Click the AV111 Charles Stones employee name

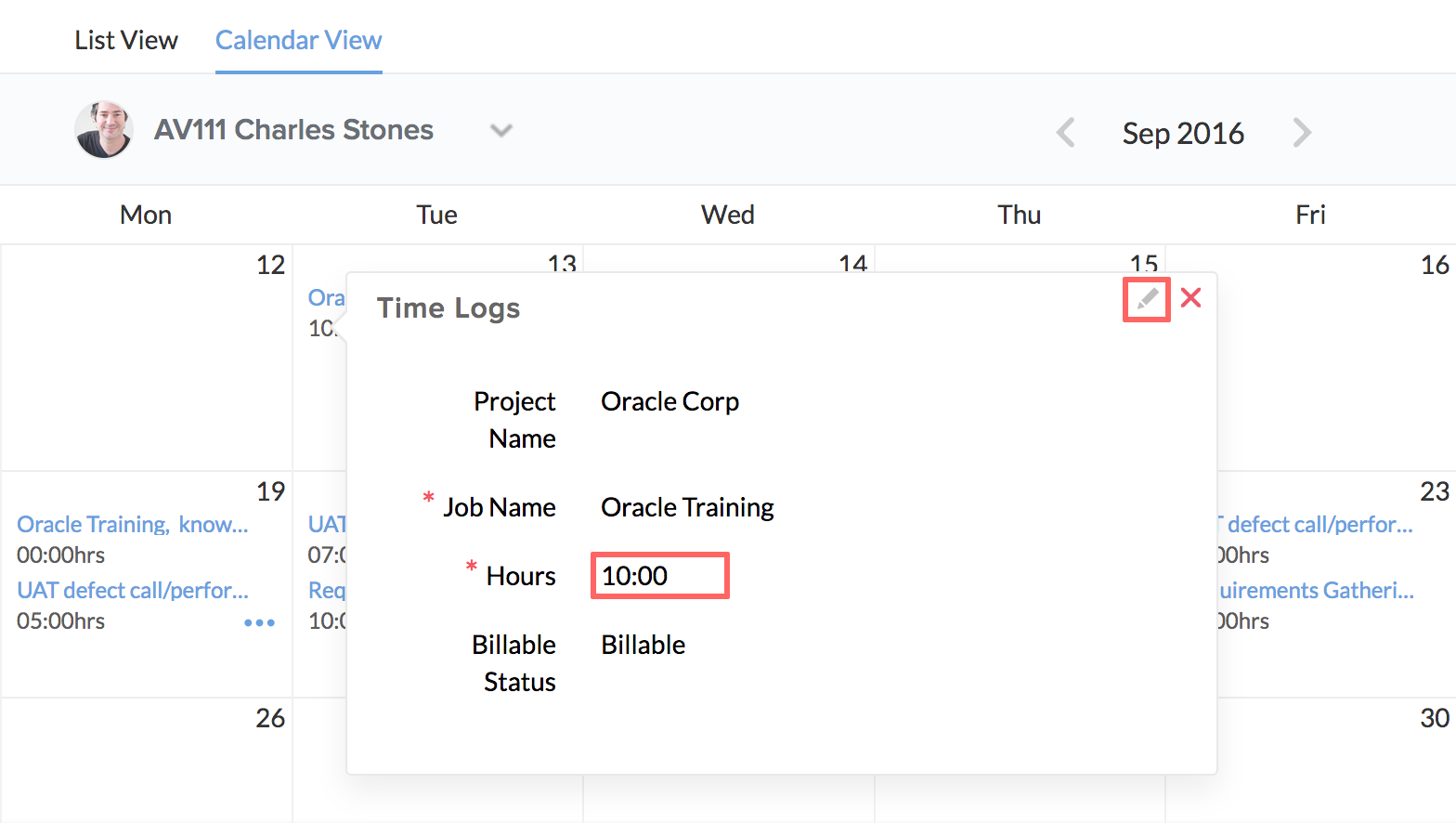(293, 130)
